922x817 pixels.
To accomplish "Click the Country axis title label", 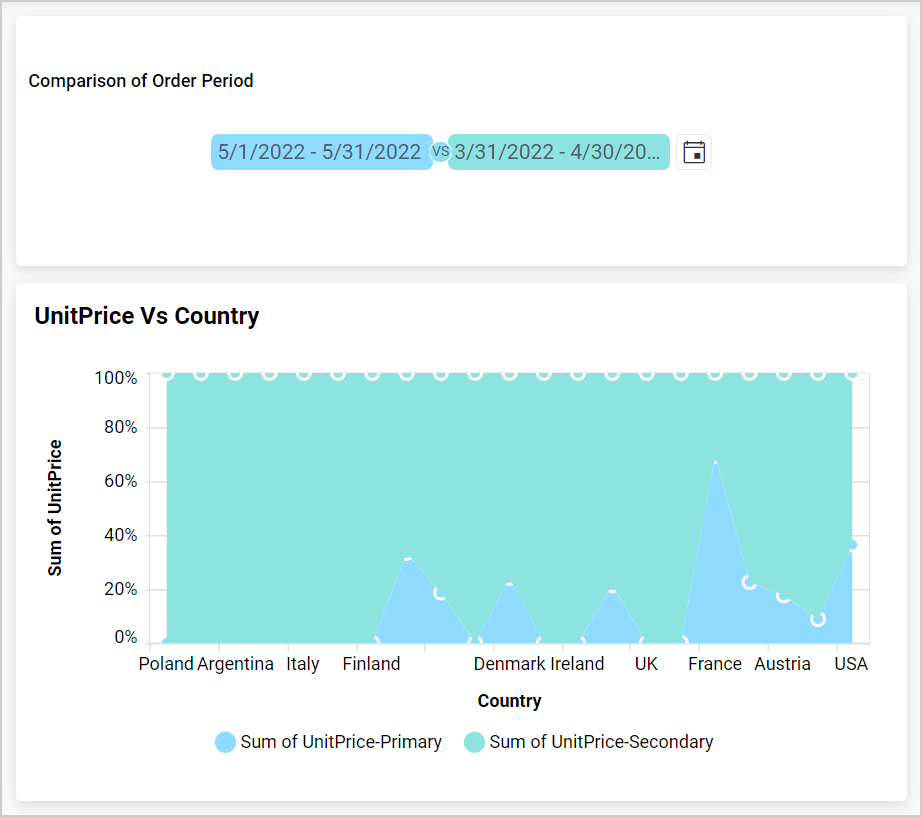I will click(x=509, y=701).
